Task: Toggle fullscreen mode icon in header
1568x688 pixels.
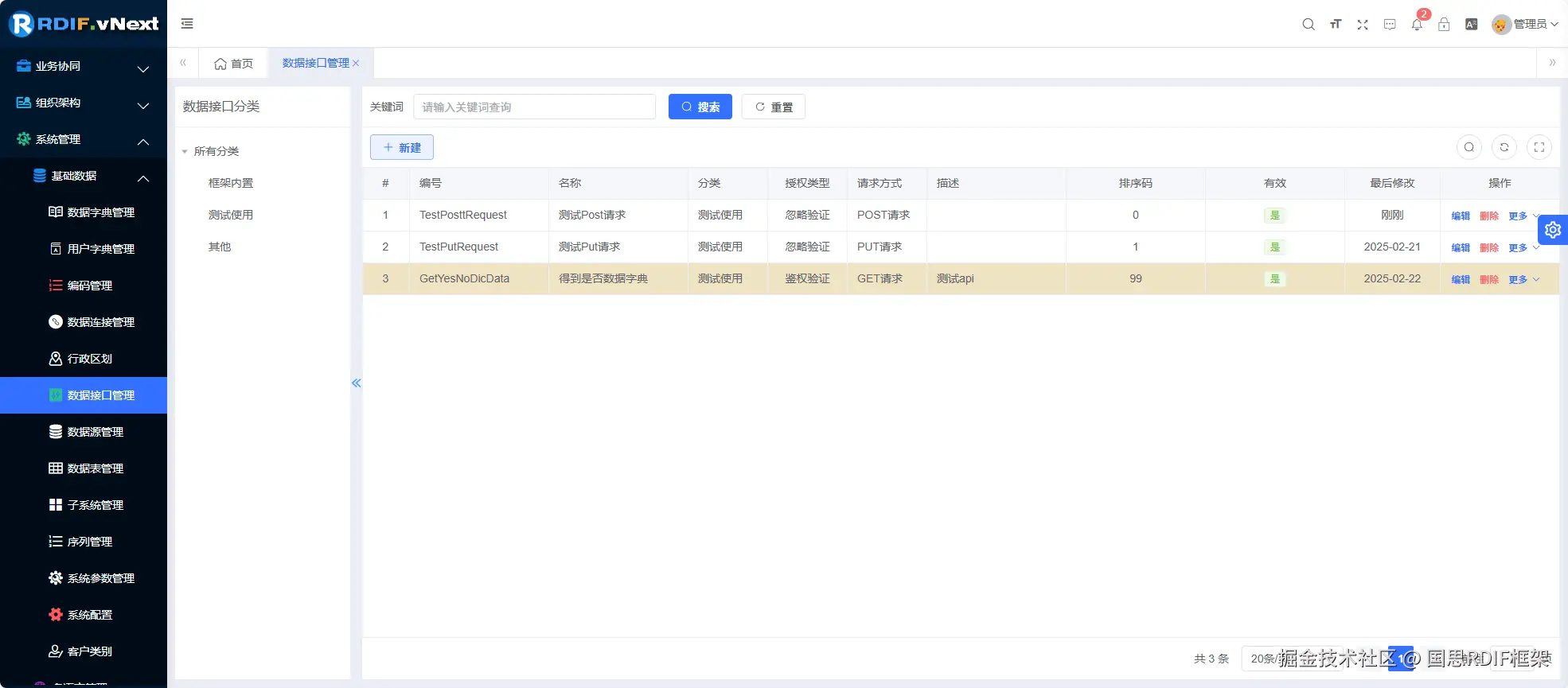Action: [1363, 24]
